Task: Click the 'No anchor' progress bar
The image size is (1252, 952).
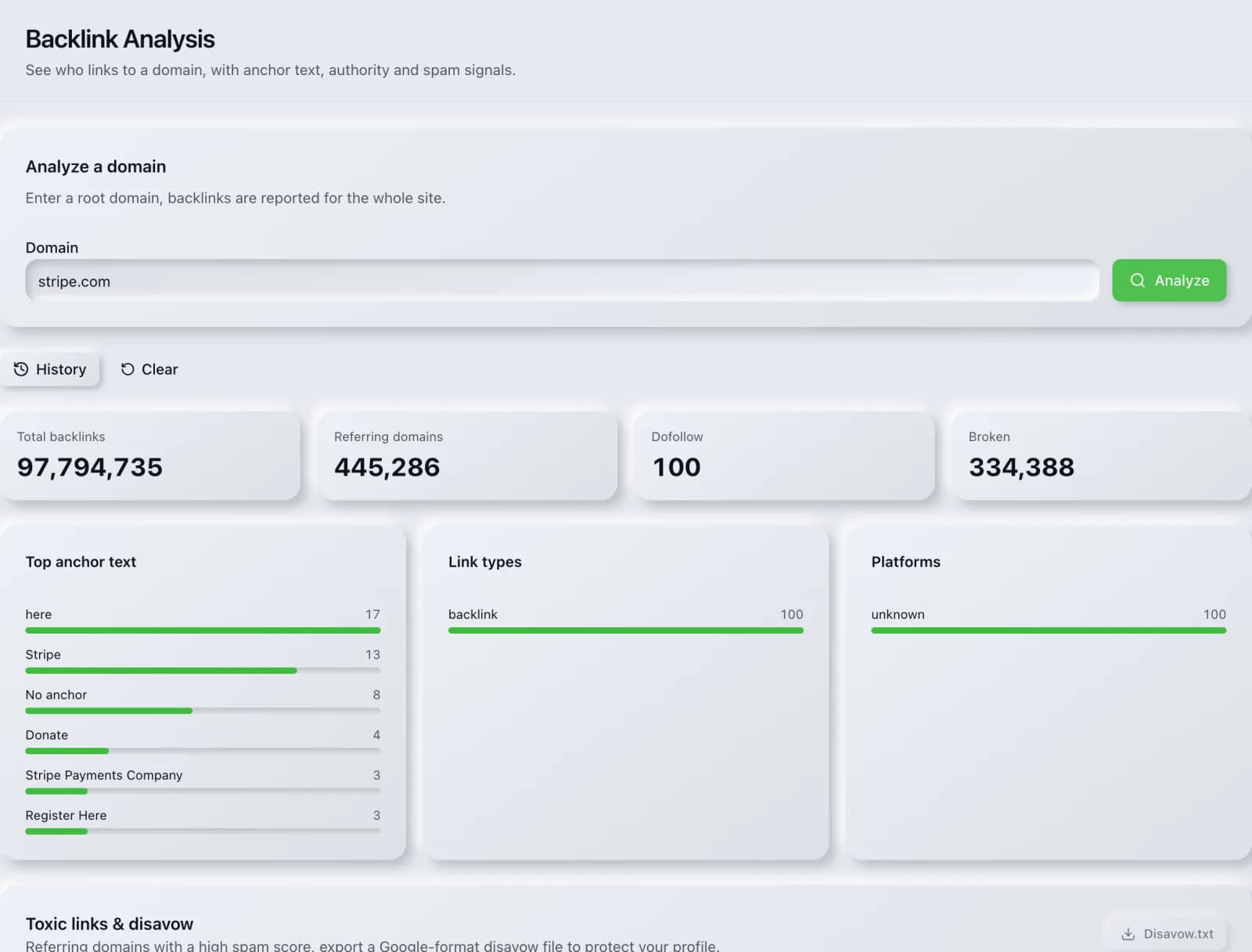Action: 203,711
